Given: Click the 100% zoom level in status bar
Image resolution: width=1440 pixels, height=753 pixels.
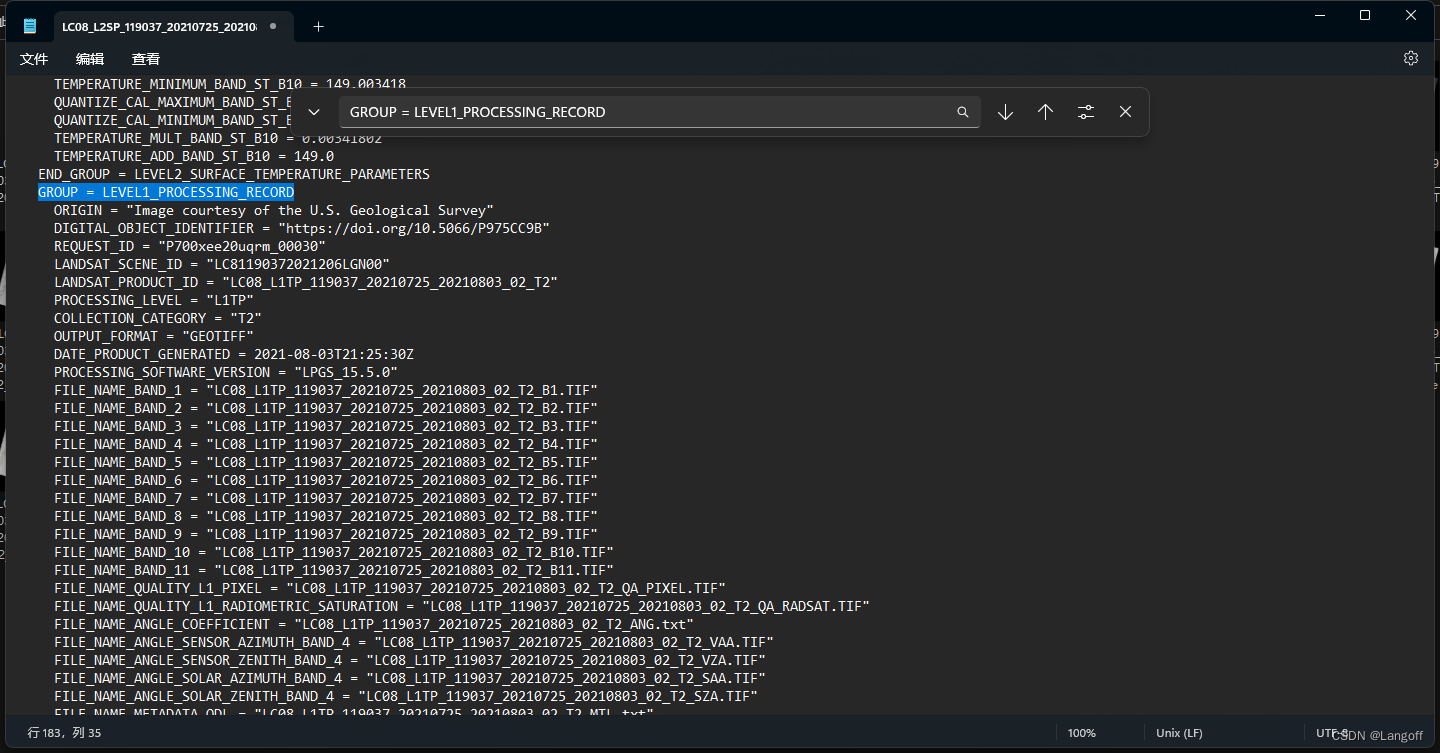Looking at the screenshot, I should coord(1081,733).
